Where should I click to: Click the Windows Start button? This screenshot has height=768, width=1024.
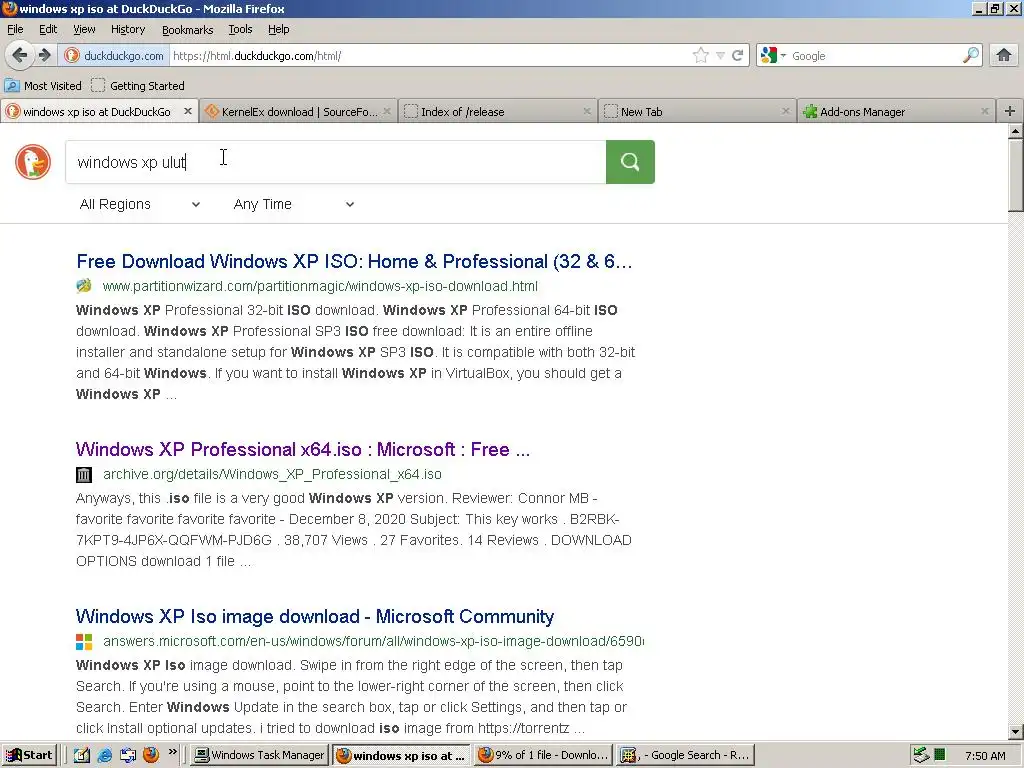[29, 755]
